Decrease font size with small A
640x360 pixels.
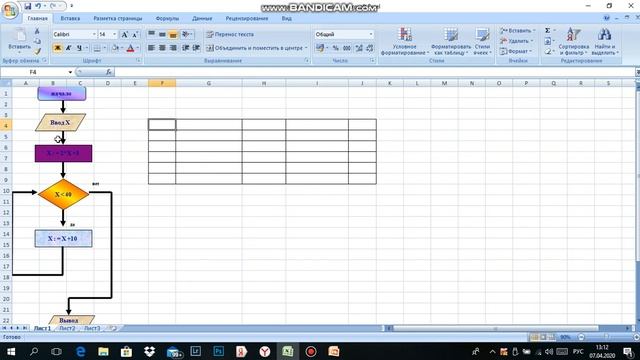click(135, 35)
